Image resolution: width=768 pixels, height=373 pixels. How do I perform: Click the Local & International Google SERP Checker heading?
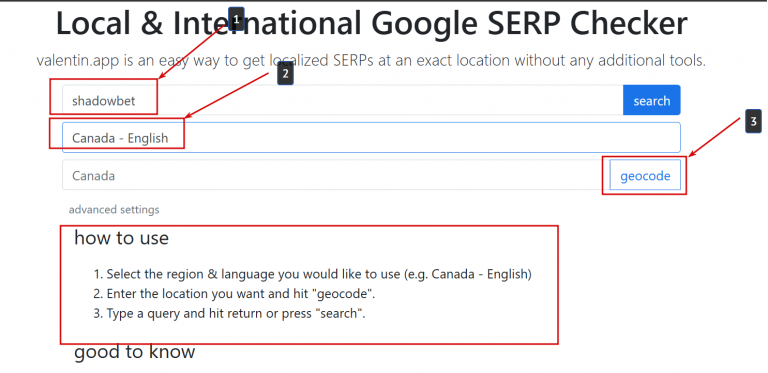[372, 23]
